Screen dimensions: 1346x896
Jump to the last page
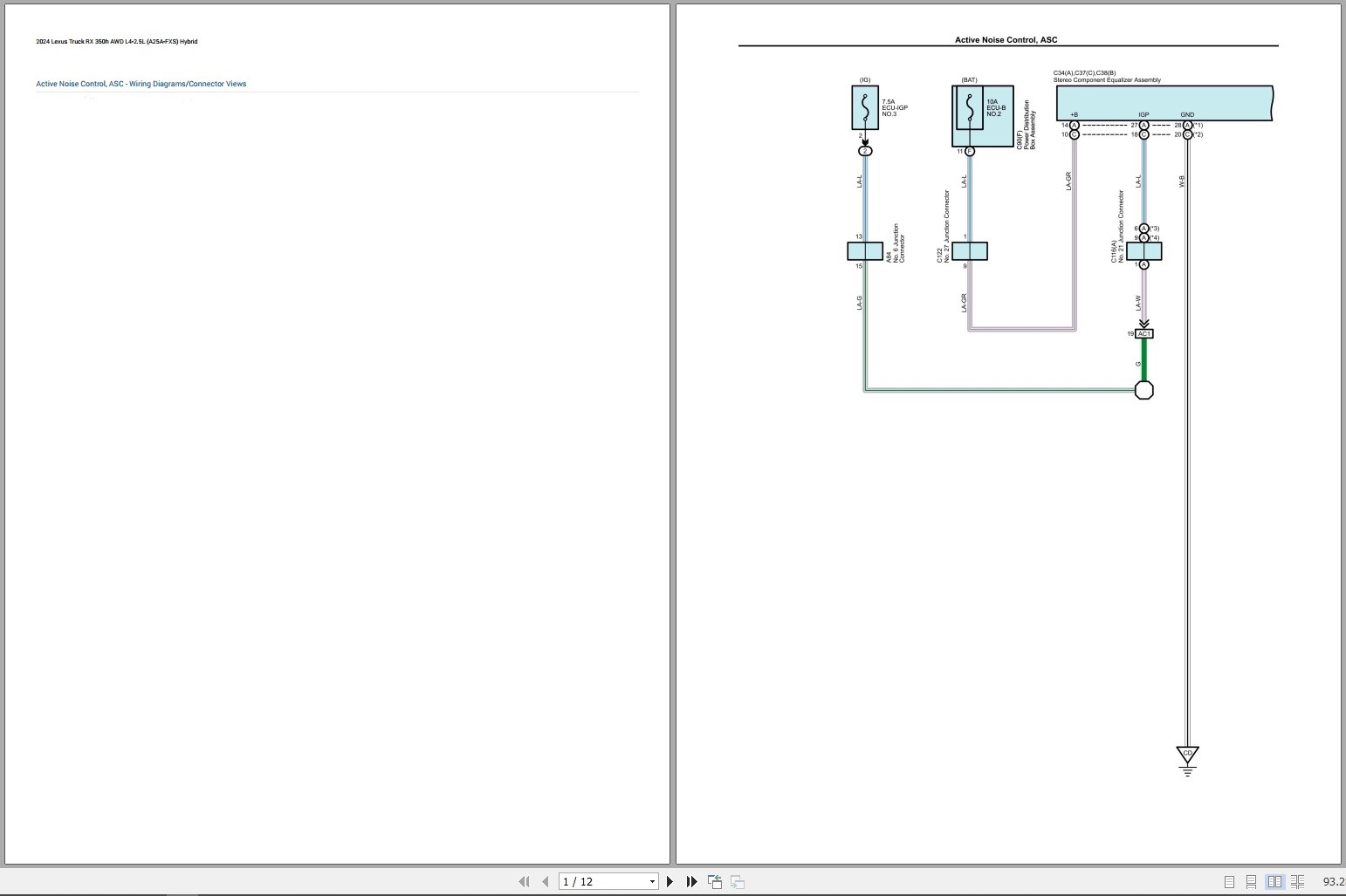click(690, 881)
